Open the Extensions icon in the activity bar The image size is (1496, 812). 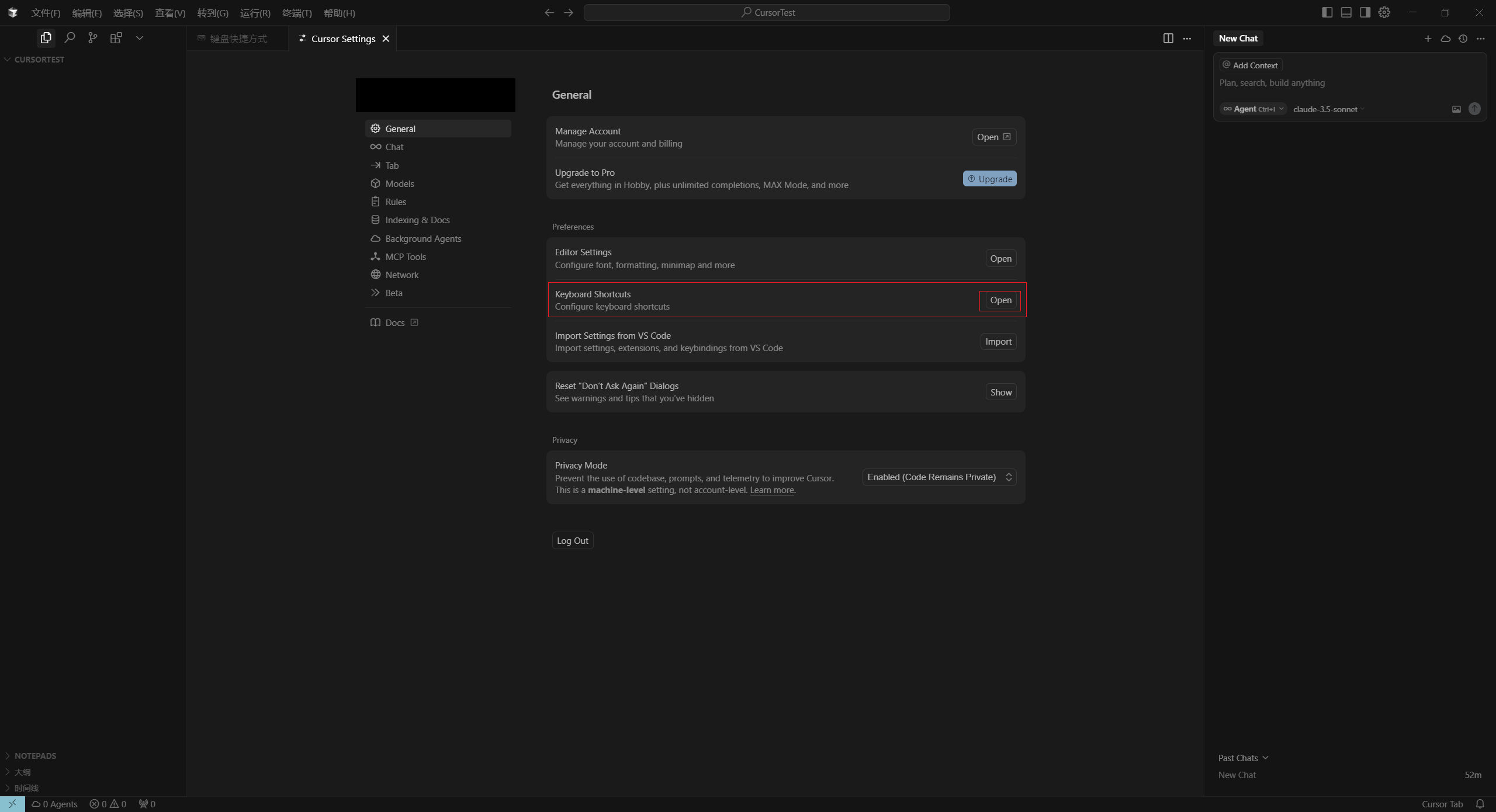[x=116, y=38]
